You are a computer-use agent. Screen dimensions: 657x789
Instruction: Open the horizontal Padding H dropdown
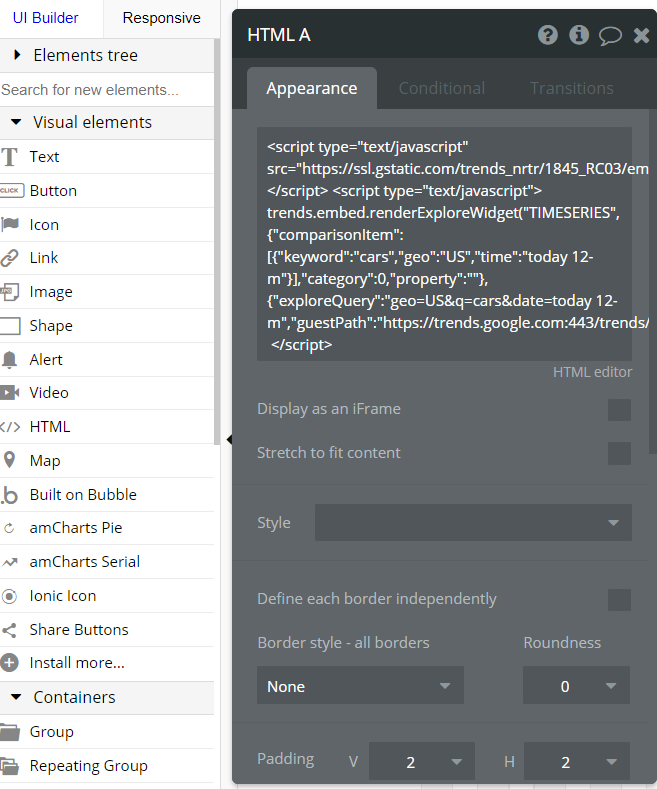[x=577, y=761]
